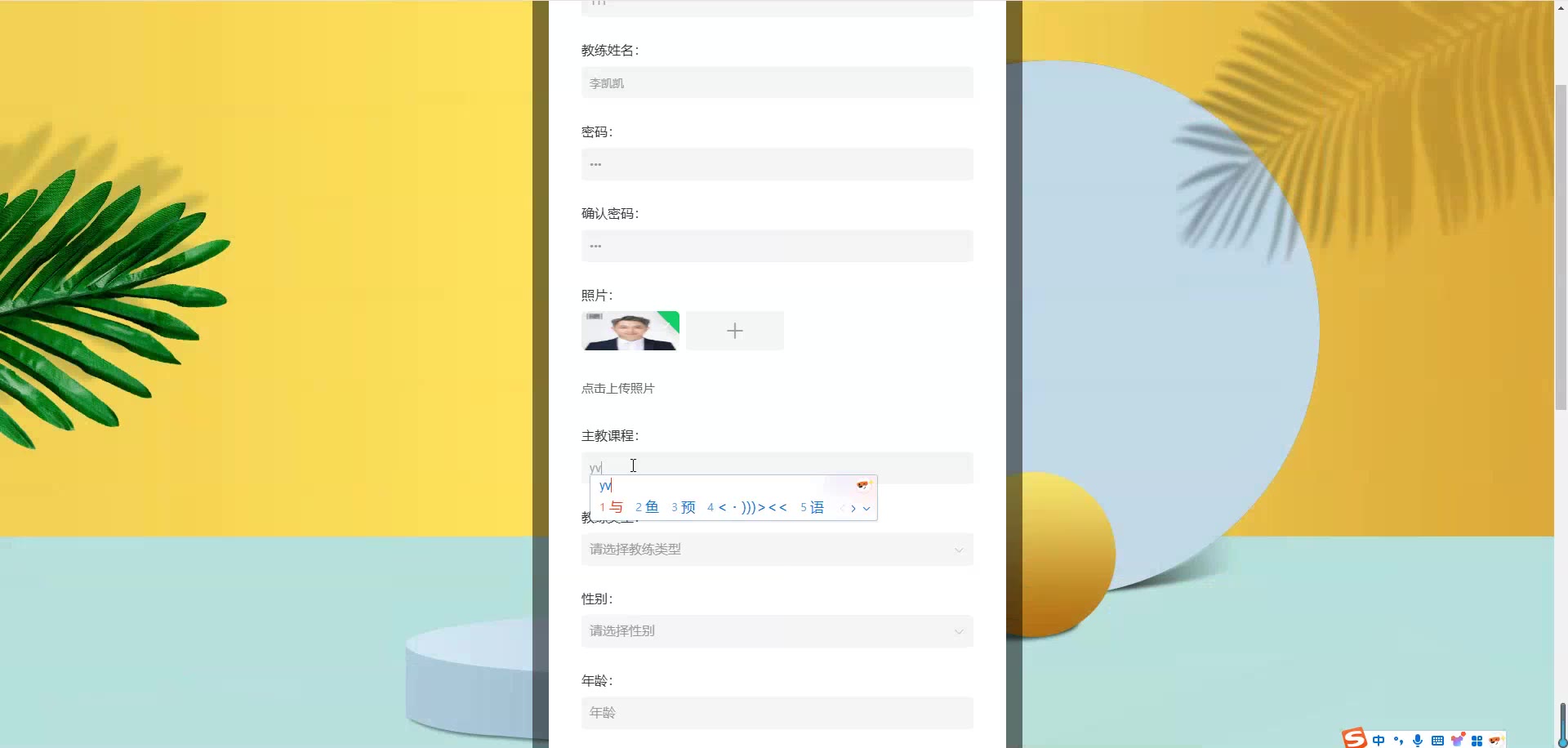
Task: Choose candidate 3 '预'
Action: [684, 507]
